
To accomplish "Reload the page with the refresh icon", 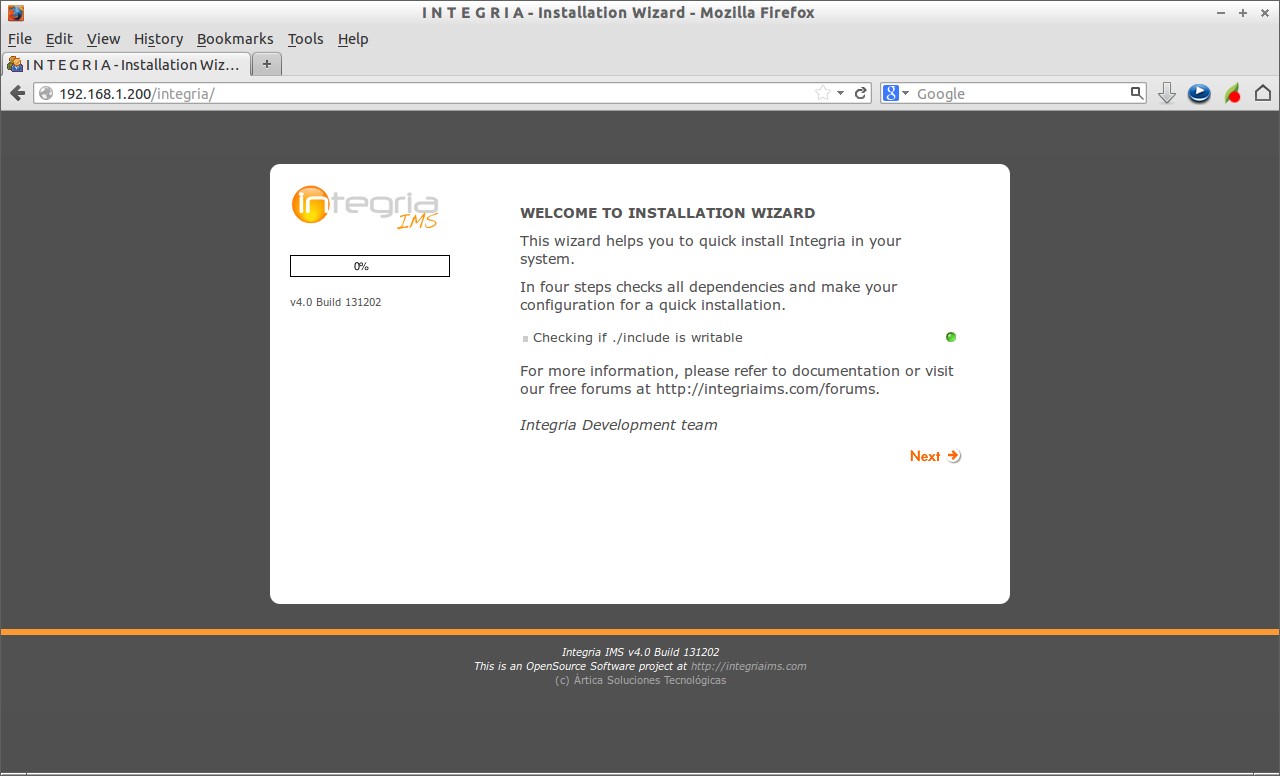I will point(860,93).
